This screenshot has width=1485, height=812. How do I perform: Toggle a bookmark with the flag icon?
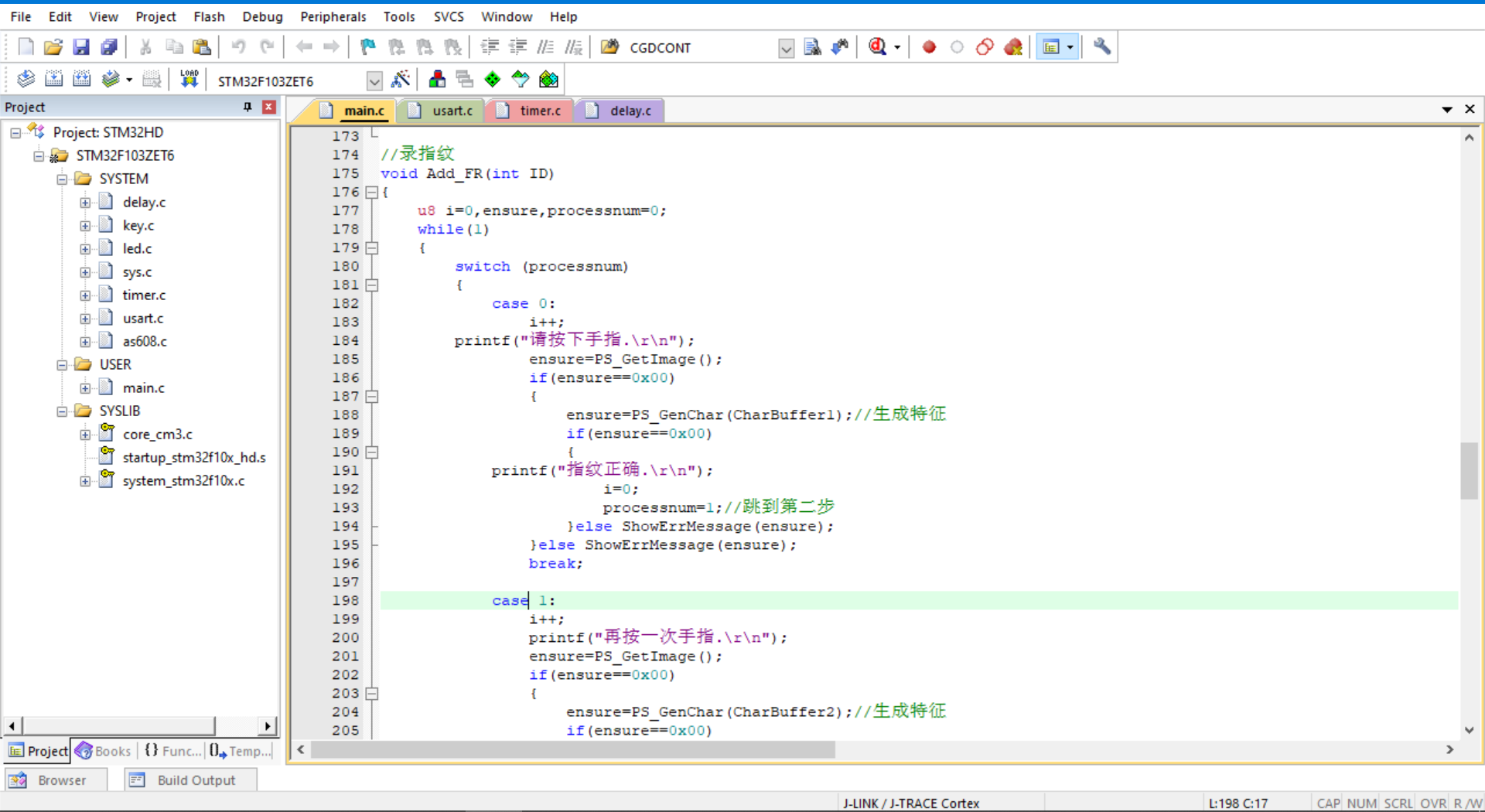366,46
